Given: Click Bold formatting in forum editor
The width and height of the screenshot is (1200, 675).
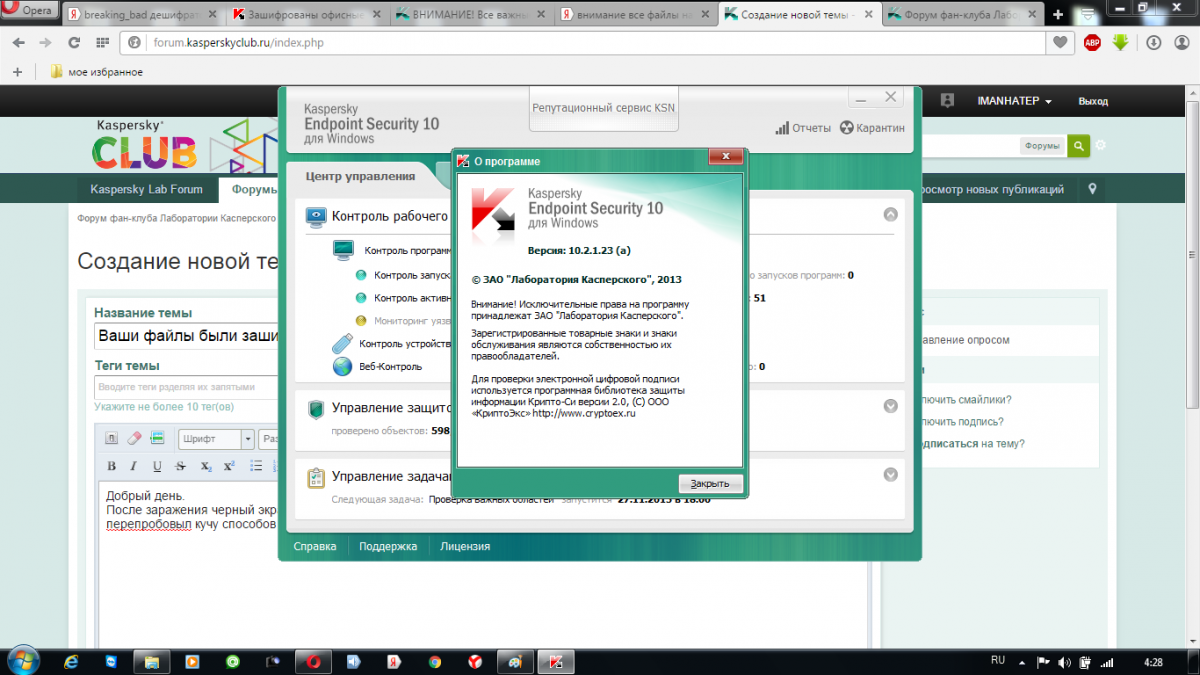Looking at the screenshot, I should click(111, 466).
